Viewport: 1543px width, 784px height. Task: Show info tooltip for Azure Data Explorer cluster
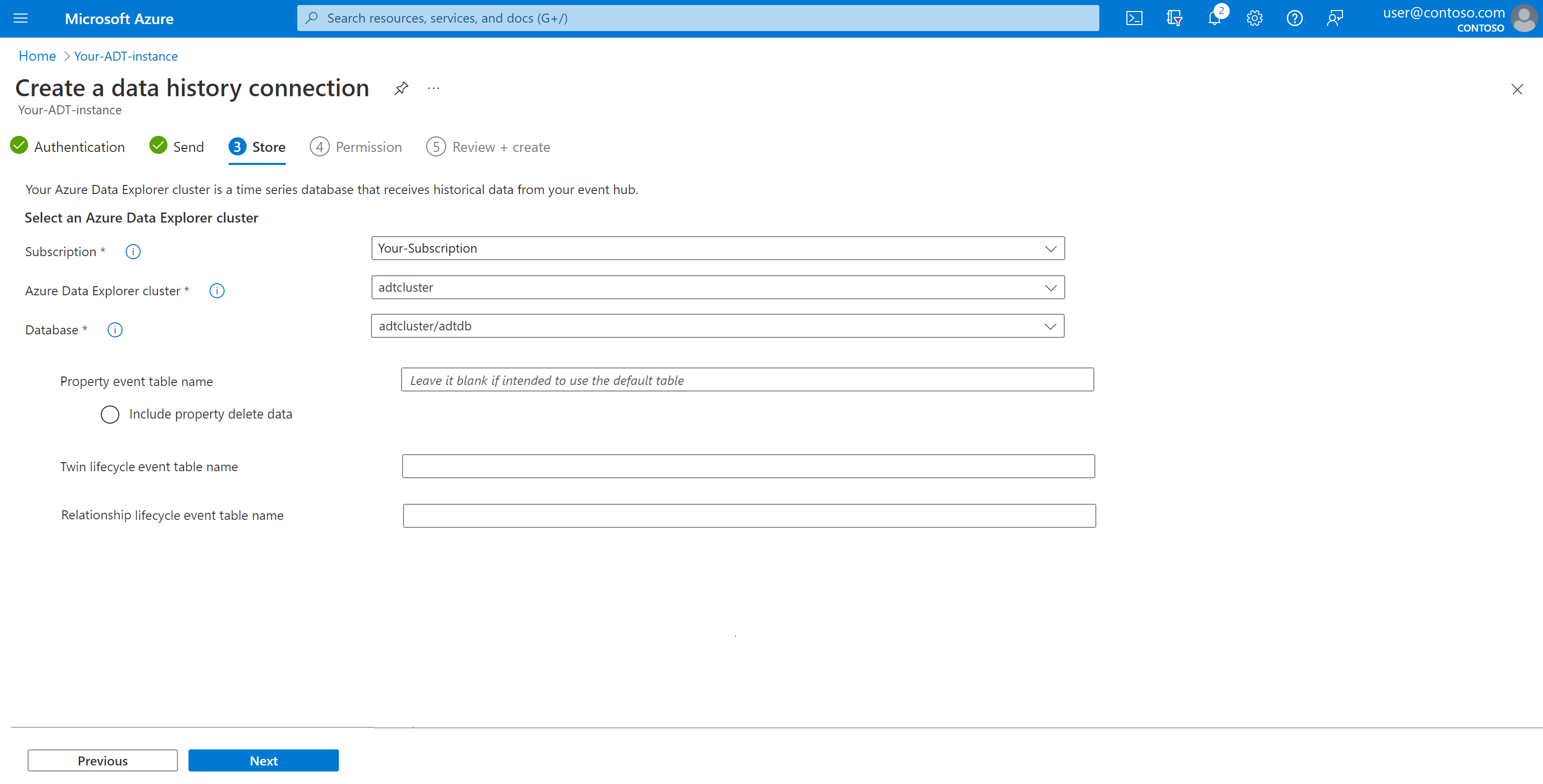tap(217, 290)
